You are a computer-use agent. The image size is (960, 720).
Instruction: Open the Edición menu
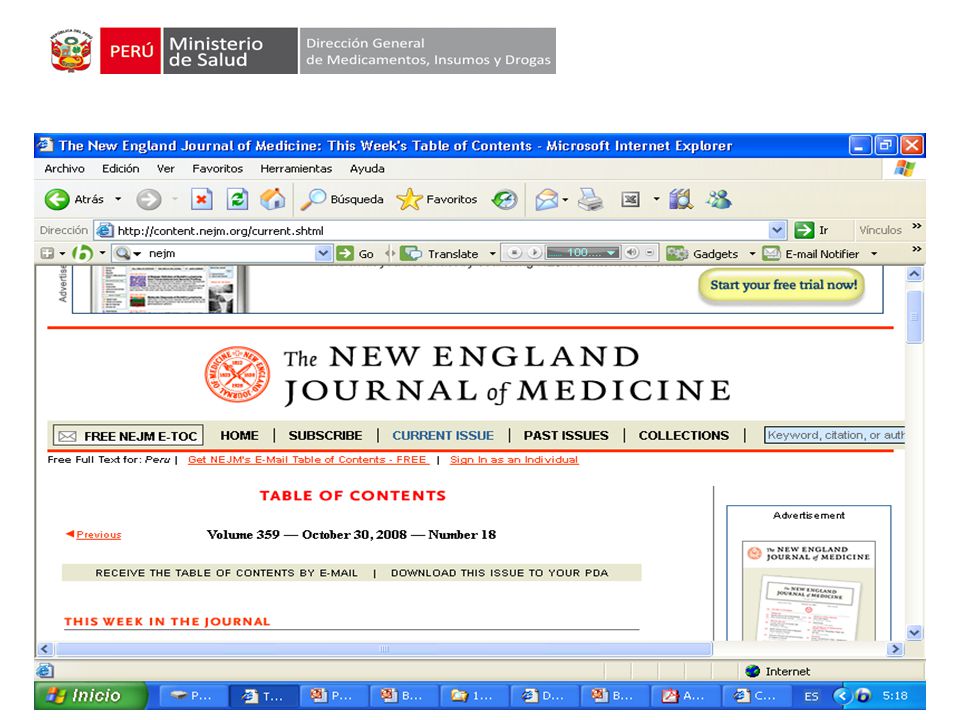click(x=121, y=168)
